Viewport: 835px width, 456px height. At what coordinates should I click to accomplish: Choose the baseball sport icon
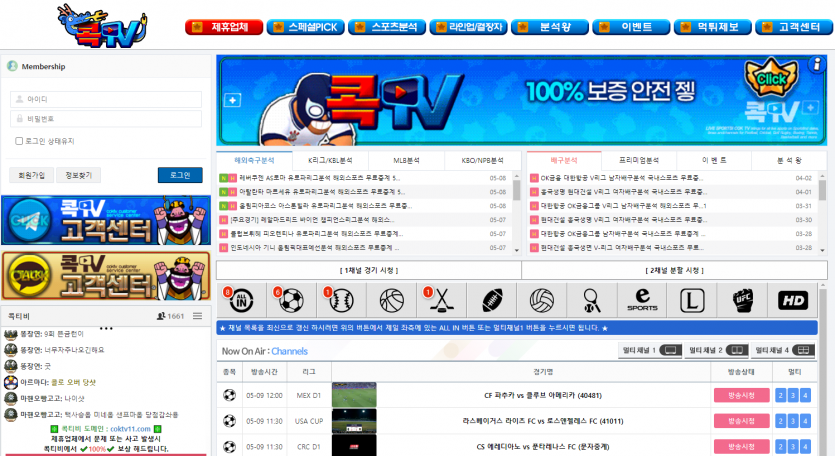(341, 299)
